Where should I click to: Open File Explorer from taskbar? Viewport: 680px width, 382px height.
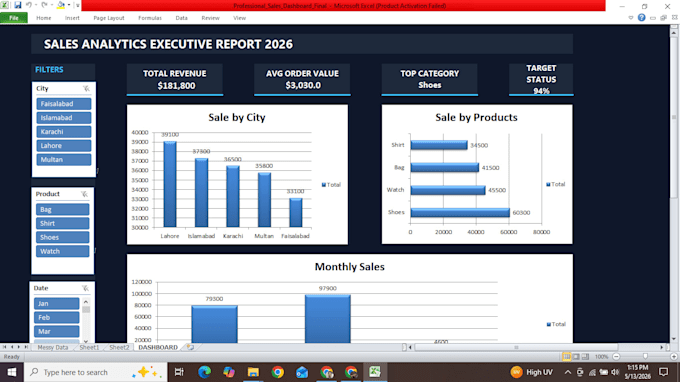point(253,372)
